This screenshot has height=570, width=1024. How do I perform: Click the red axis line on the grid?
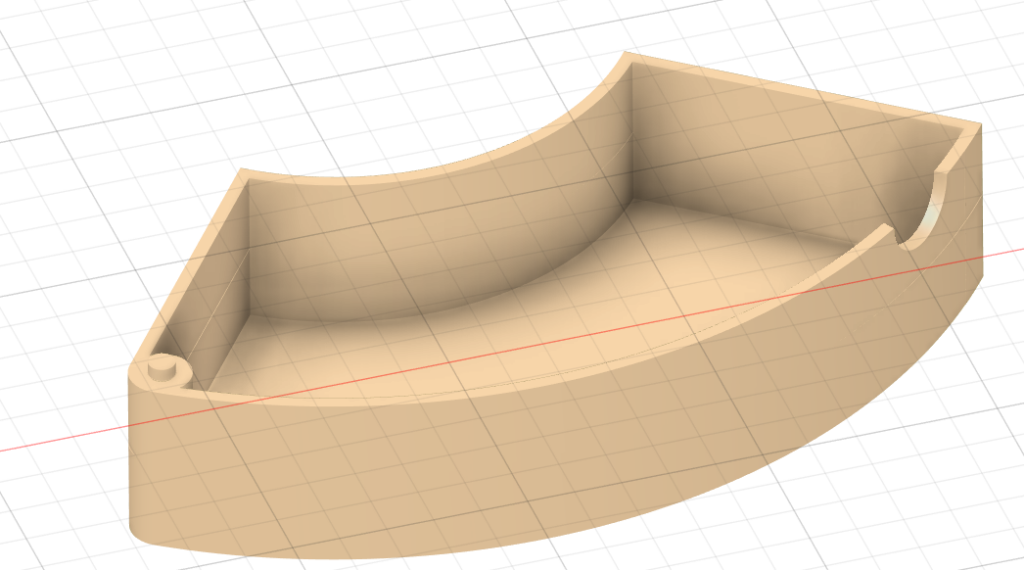click(x=60, y=438)
